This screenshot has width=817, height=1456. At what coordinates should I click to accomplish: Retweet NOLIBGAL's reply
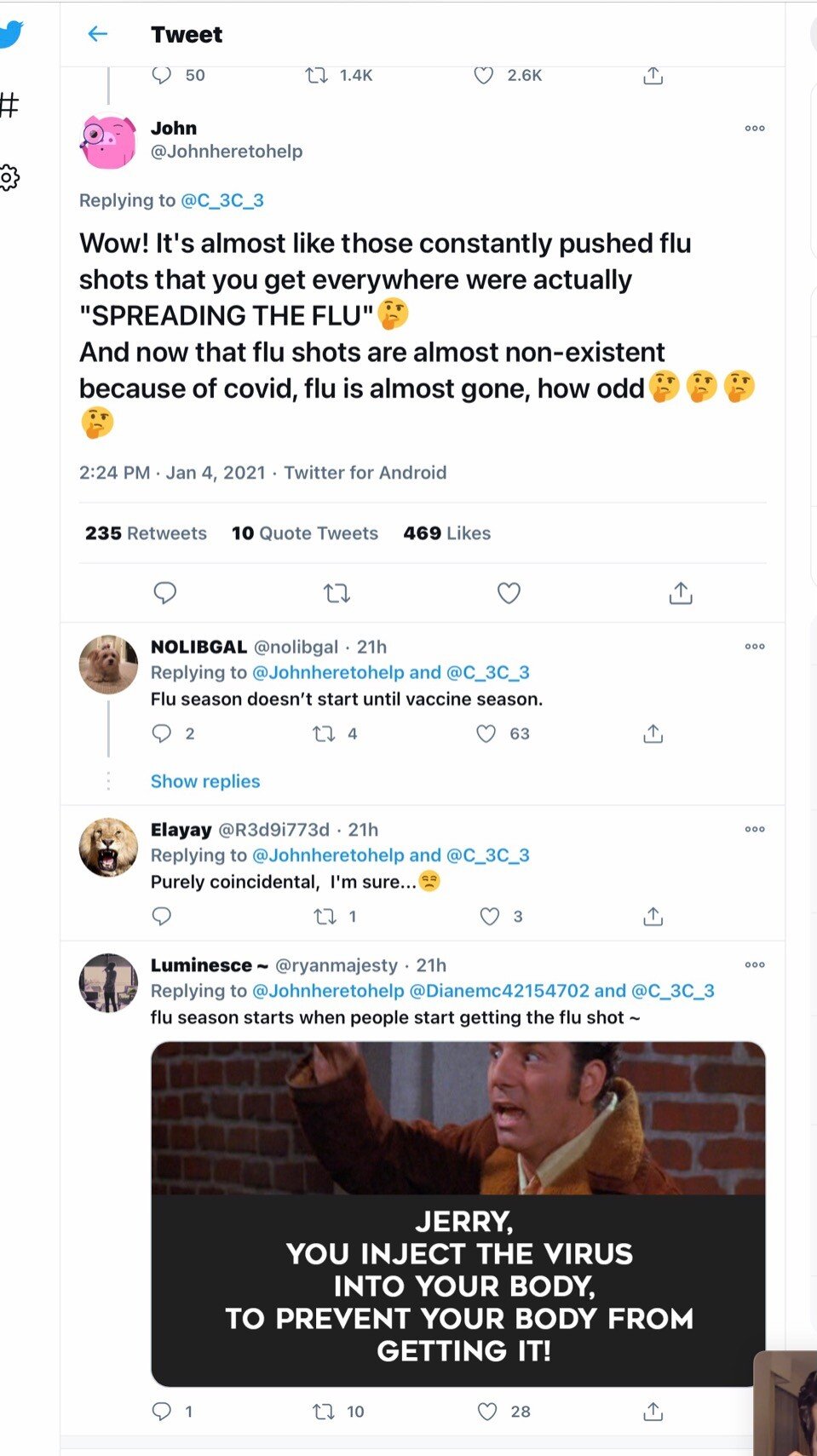[x=324, y=734]
